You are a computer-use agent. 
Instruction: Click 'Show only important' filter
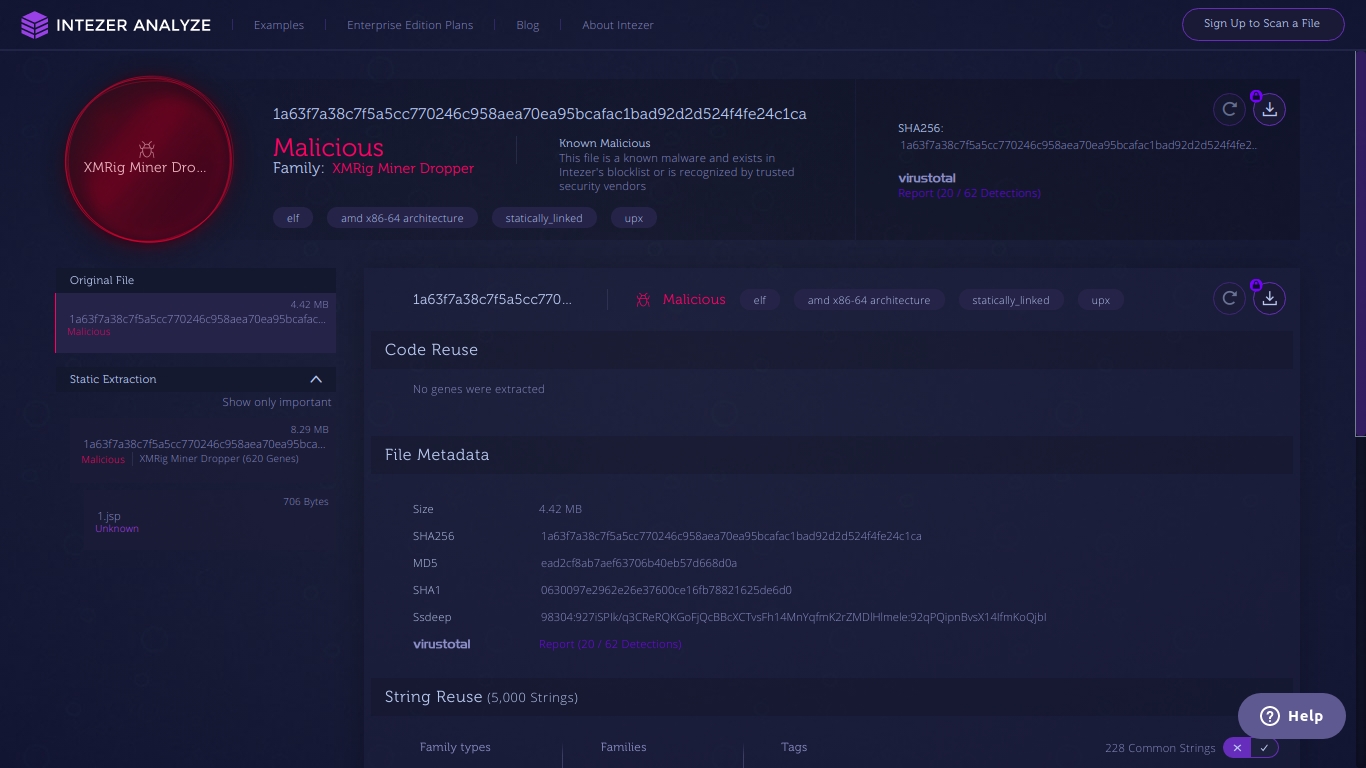click(277, 402)
